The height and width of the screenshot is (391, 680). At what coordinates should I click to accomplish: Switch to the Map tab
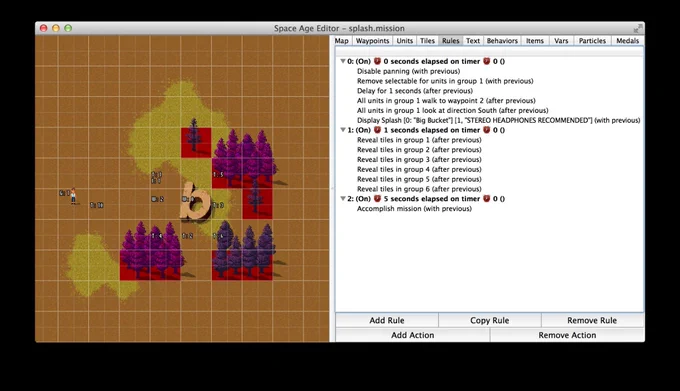click(341, 41)
